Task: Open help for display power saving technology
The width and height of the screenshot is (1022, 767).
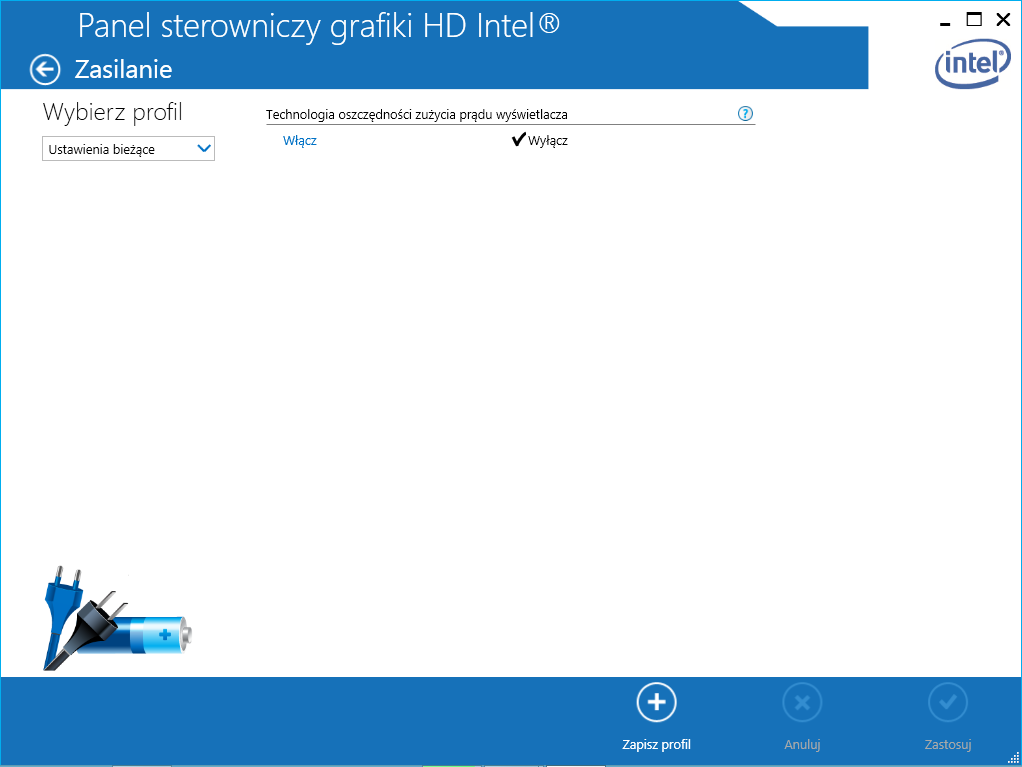Action: 745,113
